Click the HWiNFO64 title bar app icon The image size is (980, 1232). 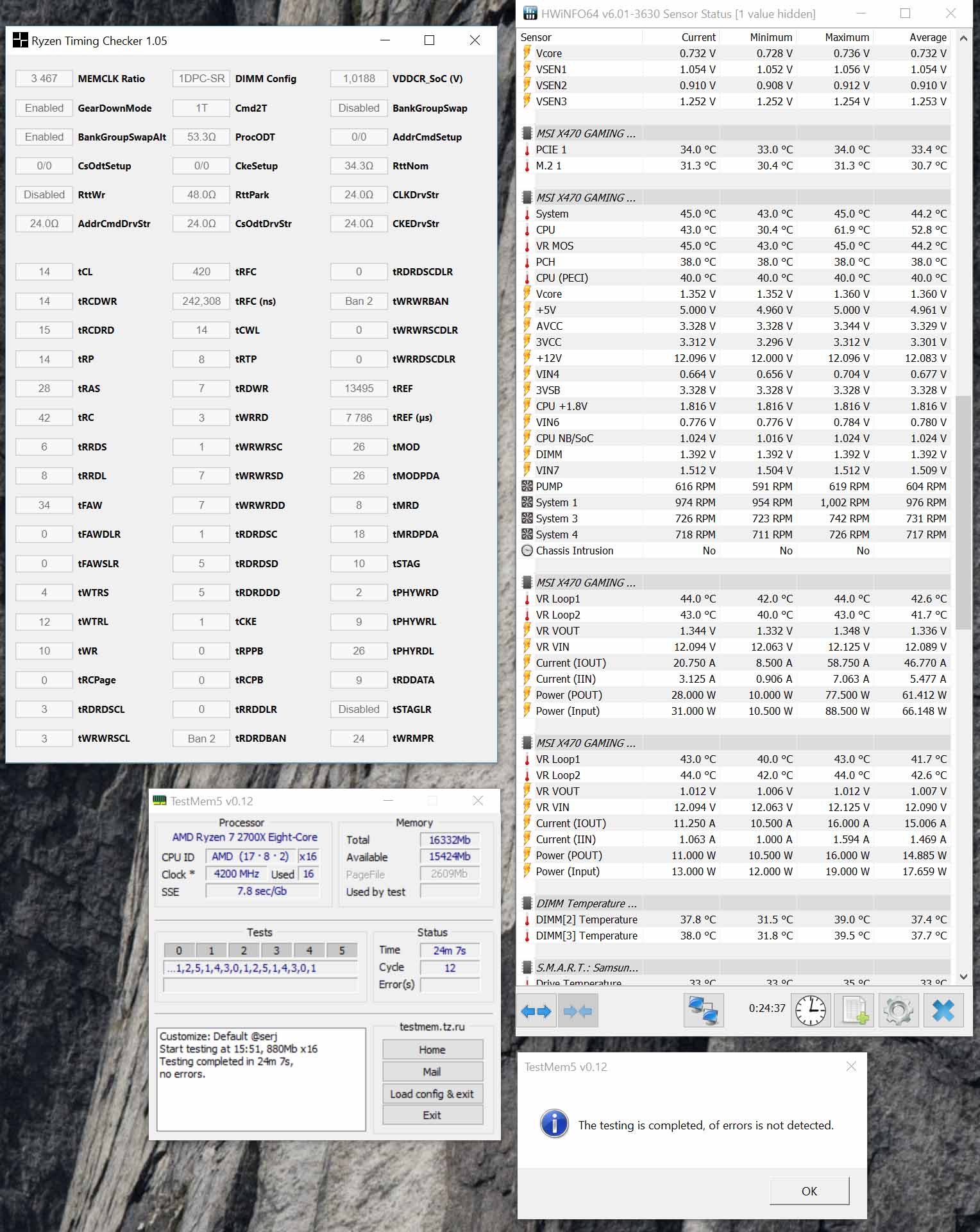tap(530, 13)
